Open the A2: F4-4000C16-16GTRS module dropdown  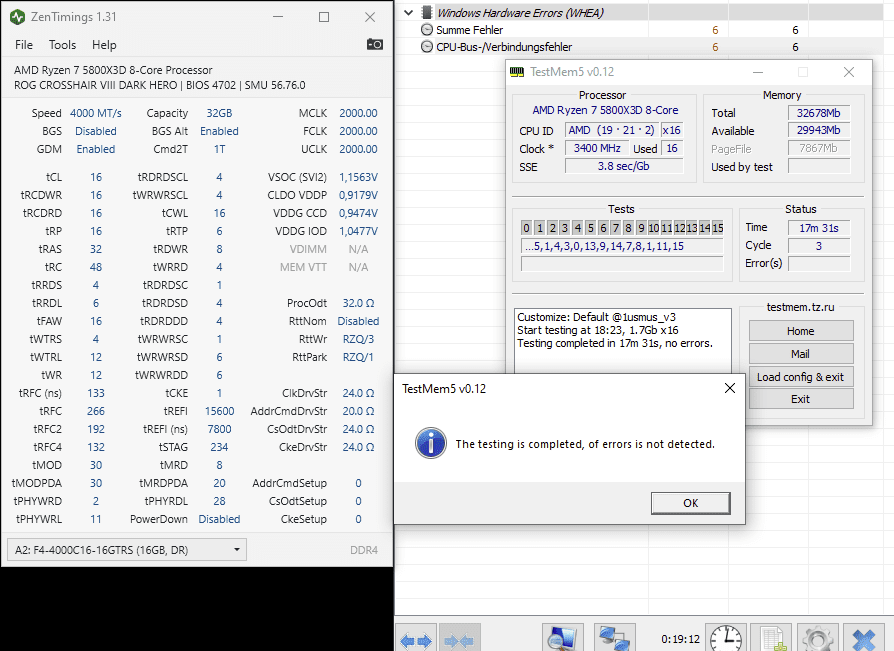coord(127,550)
